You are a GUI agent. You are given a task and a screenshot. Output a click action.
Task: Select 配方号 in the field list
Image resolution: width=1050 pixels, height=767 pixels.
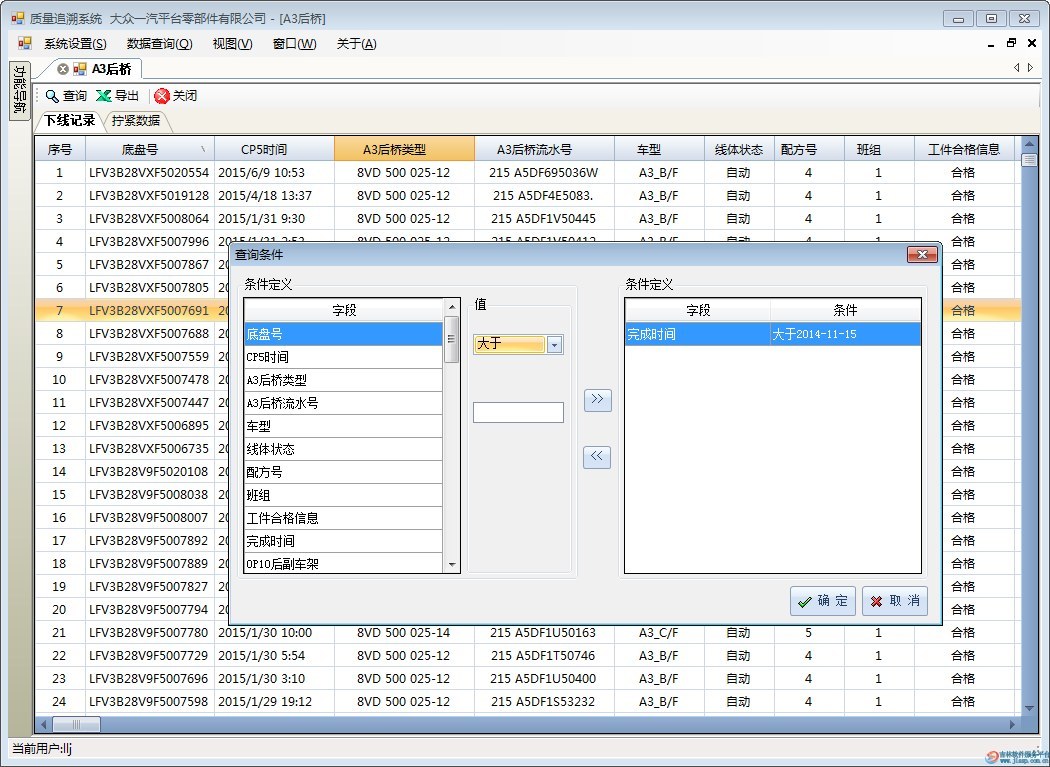tap(343, 472)
